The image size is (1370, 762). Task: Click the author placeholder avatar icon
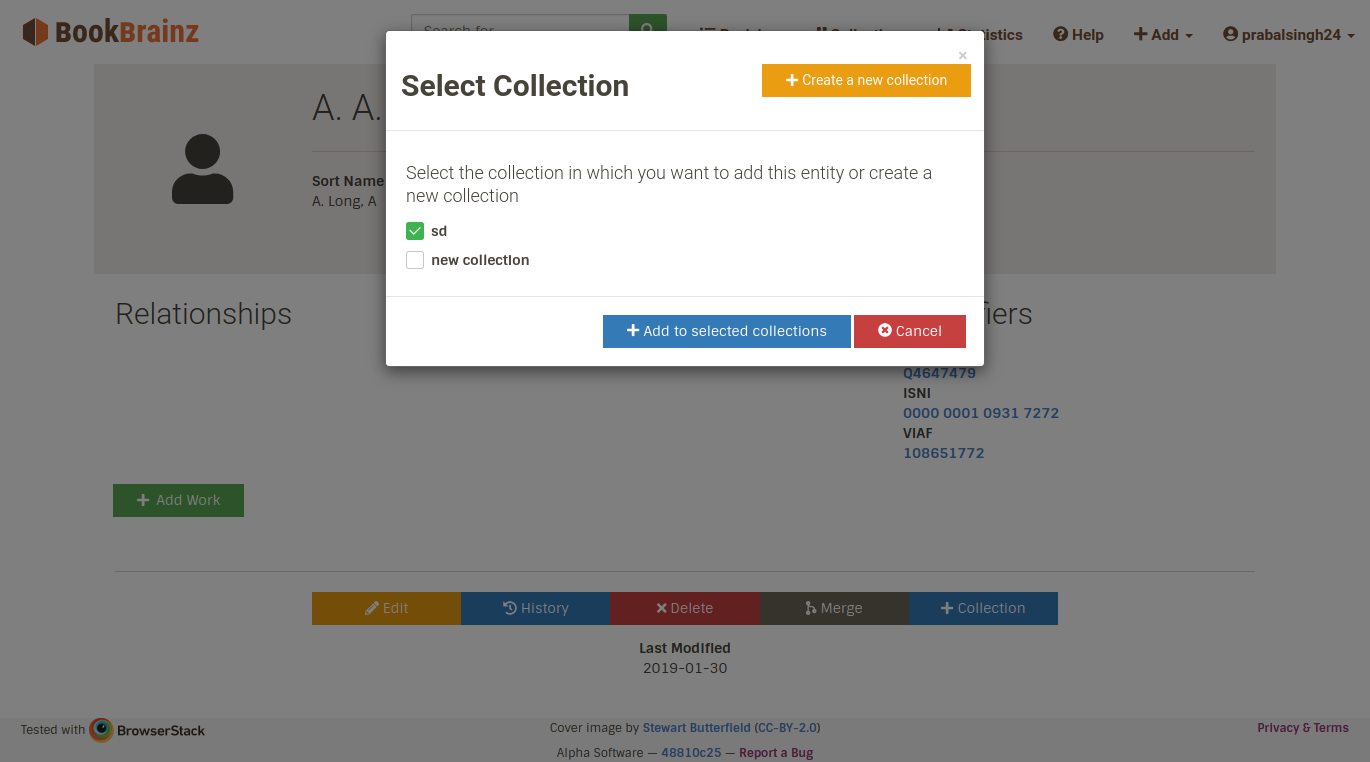pos(202,169)
